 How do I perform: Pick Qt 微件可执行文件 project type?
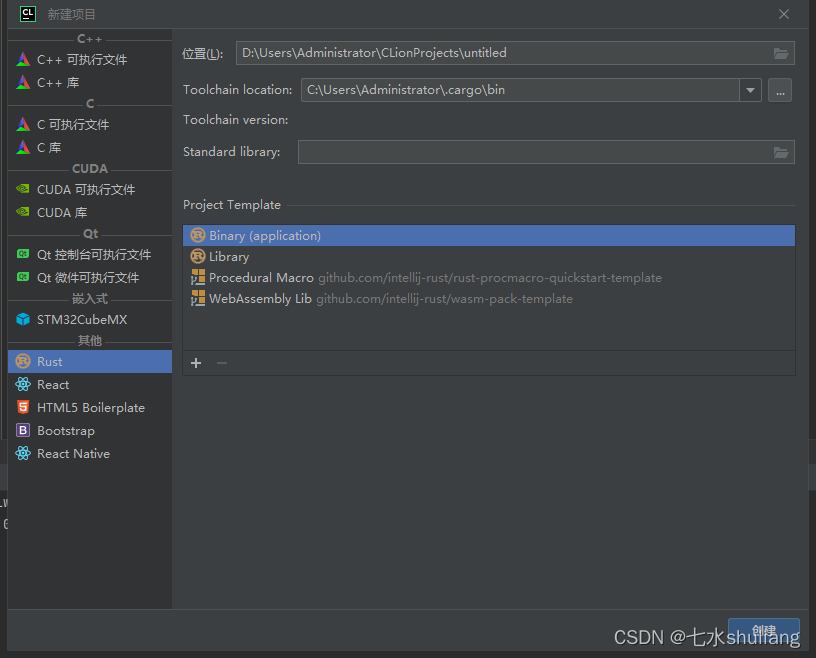tap(90, 277)
